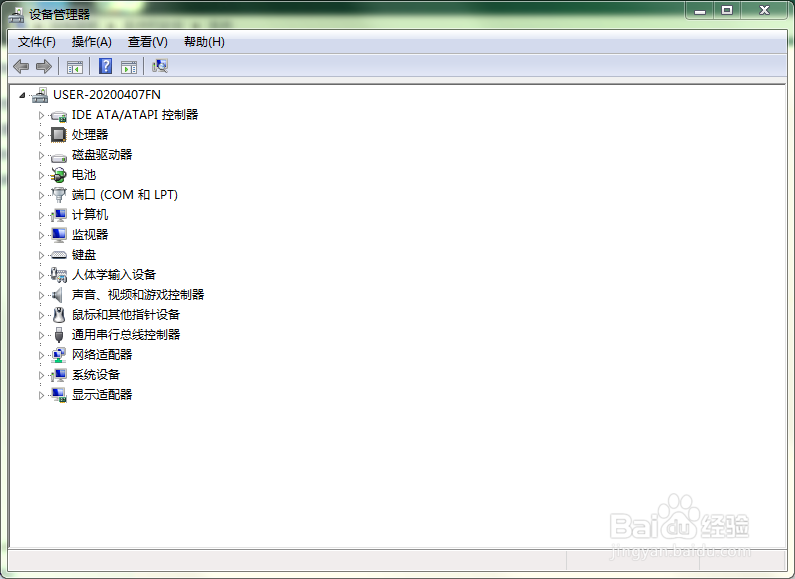Open the 查看(V) menu
The image size is (795, 579).
[148, 42]
